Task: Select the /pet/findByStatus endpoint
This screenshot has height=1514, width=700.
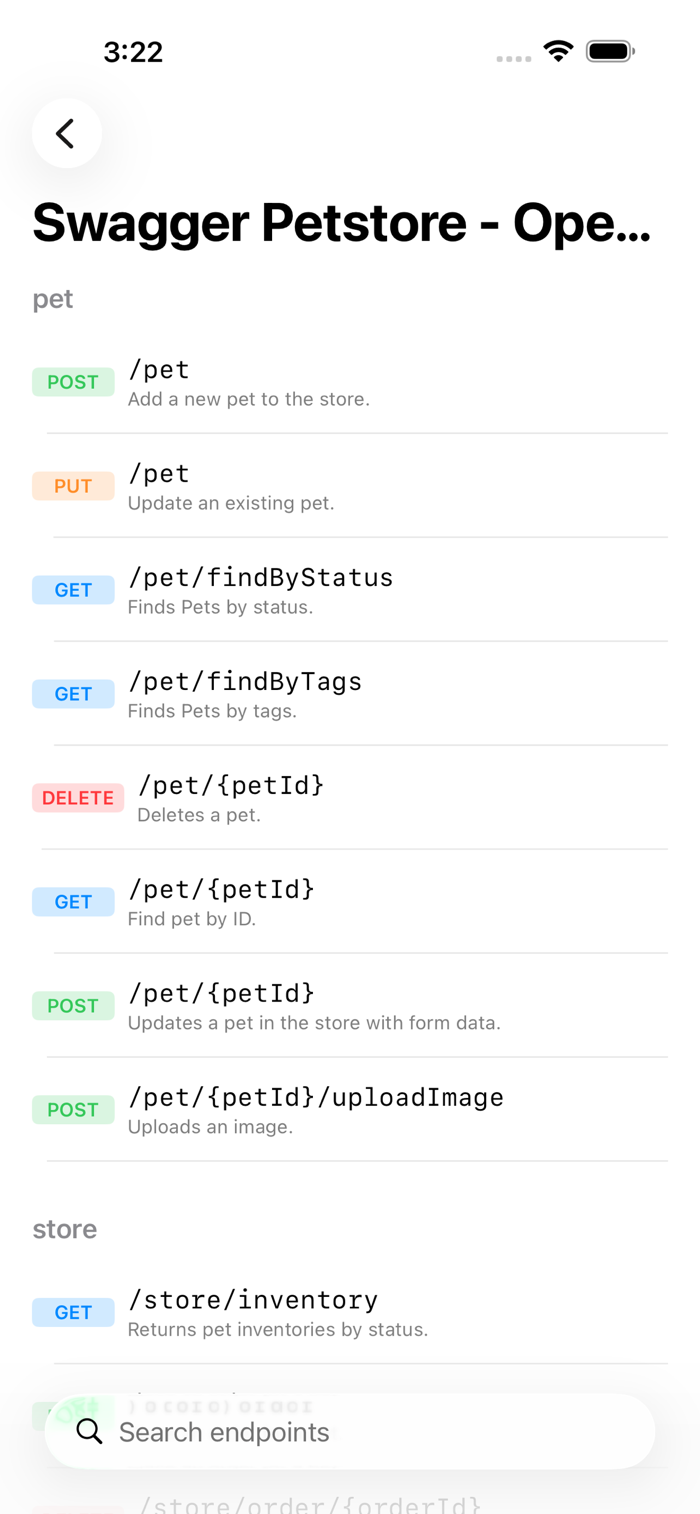Action: (x=350, y=590)
